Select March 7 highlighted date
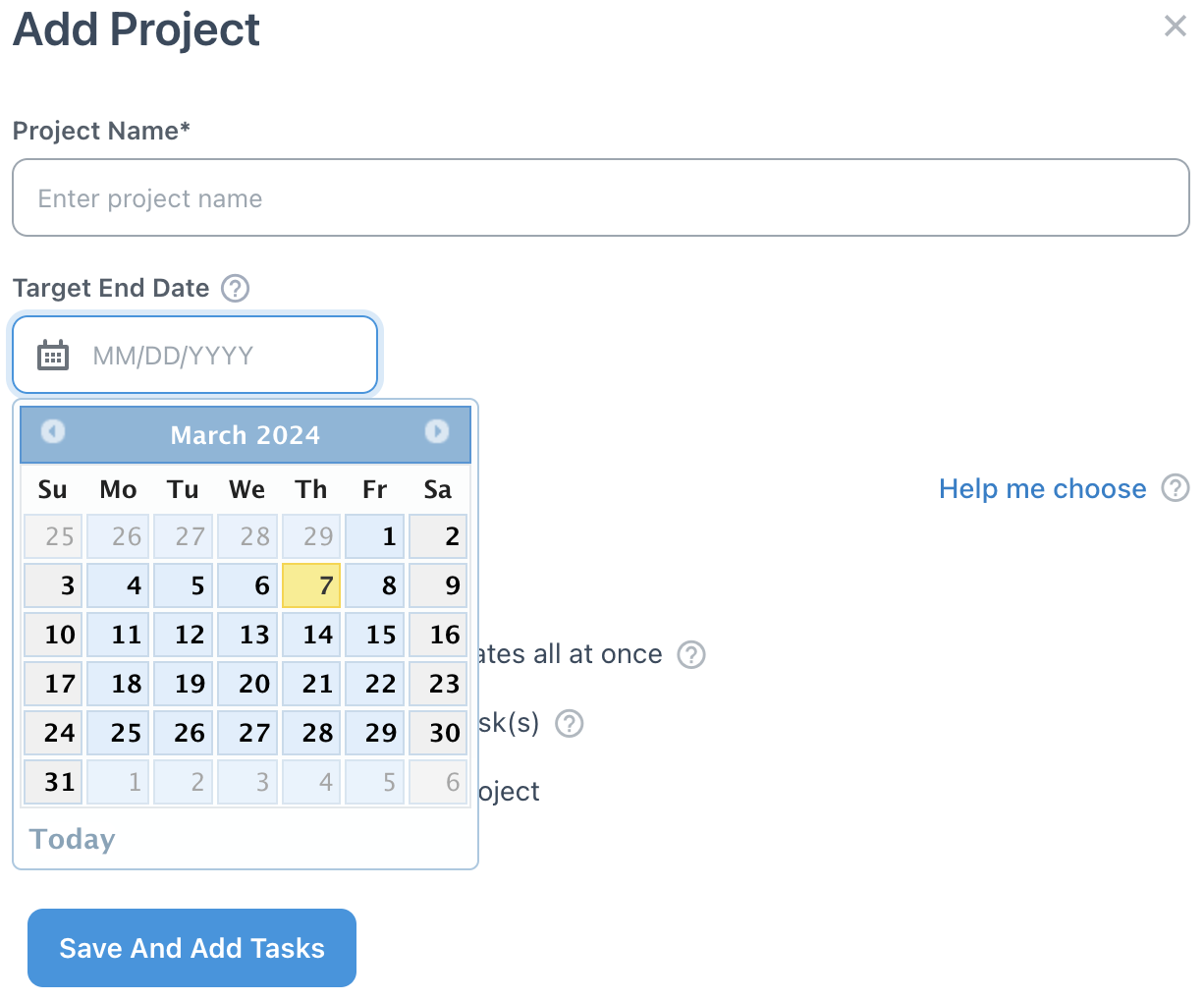This screenshot has height=1000, width=1204. 311,585
